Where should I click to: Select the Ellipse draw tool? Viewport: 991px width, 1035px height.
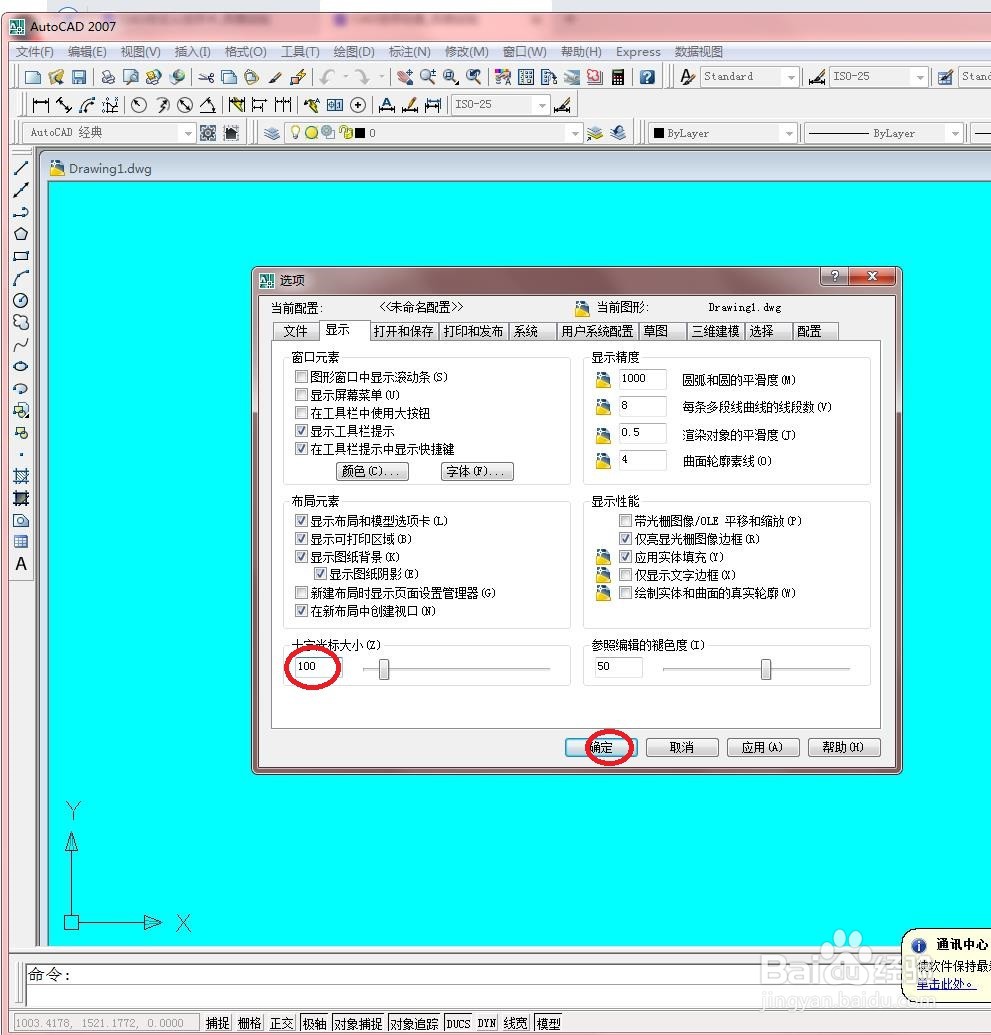pyautogui.click(x=21, y=366)
